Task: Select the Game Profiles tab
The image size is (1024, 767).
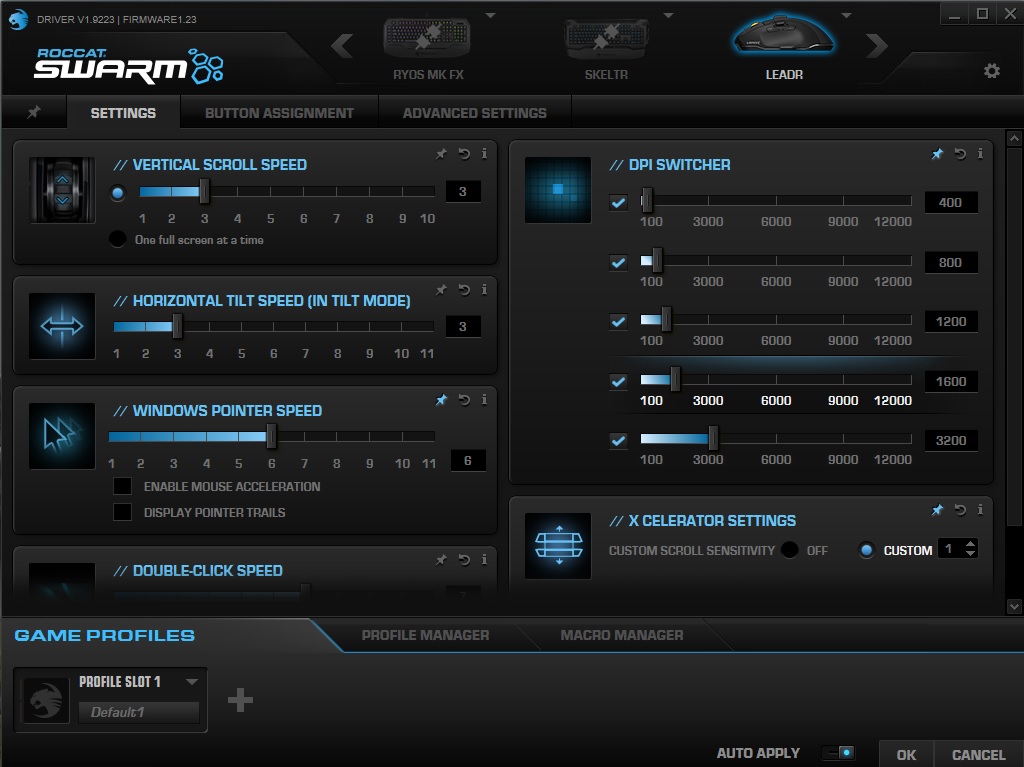Action: tap(104, 635)
